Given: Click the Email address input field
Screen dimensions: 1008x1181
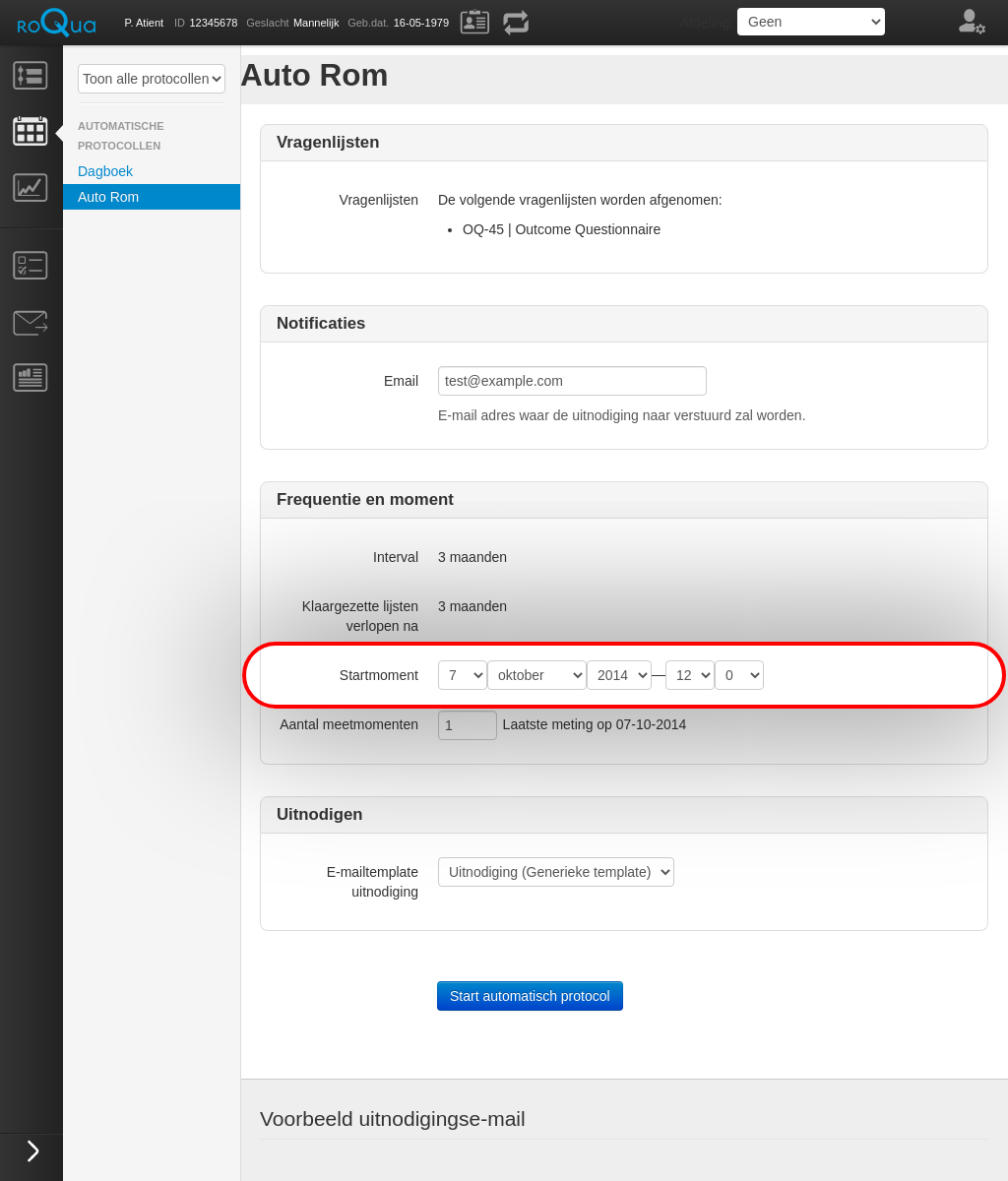Looking at the screenshot, I should [x=572, y=381].
